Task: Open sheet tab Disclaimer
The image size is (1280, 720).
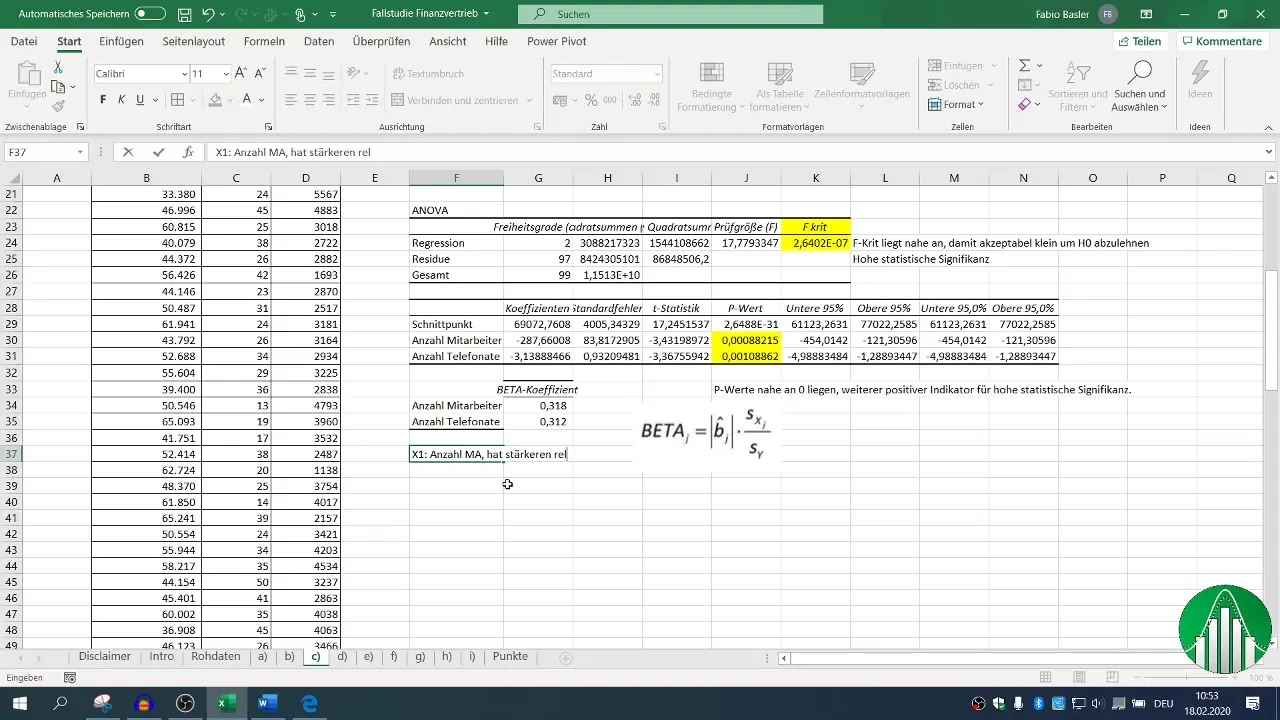Action: click(x=105, y=657)
